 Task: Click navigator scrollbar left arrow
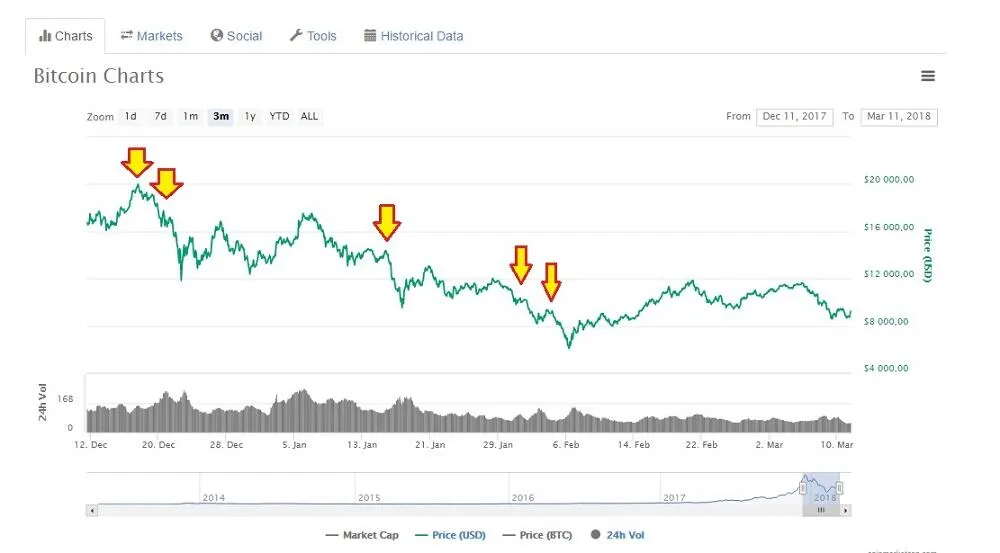92,510
